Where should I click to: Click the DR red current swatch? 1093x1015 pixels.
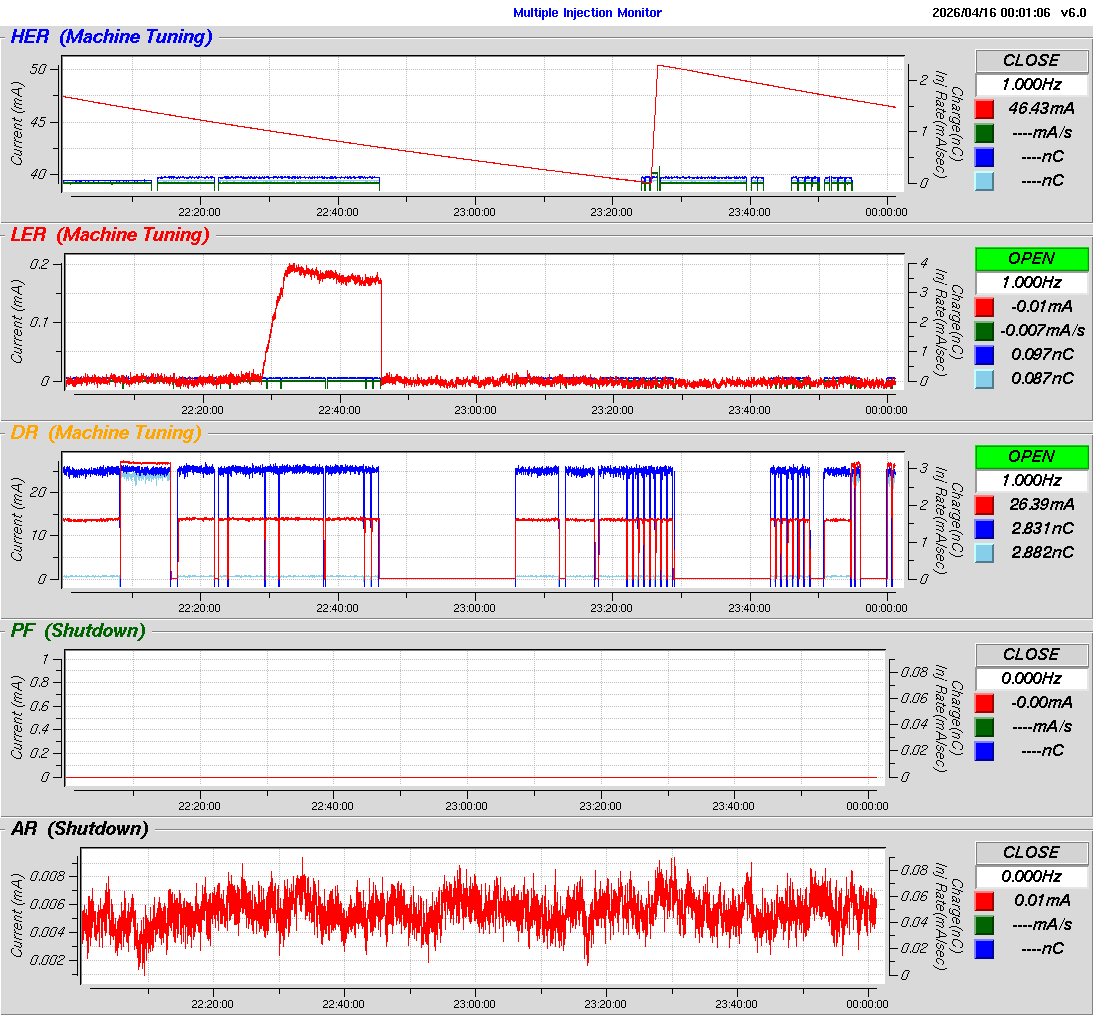point(984,504)
